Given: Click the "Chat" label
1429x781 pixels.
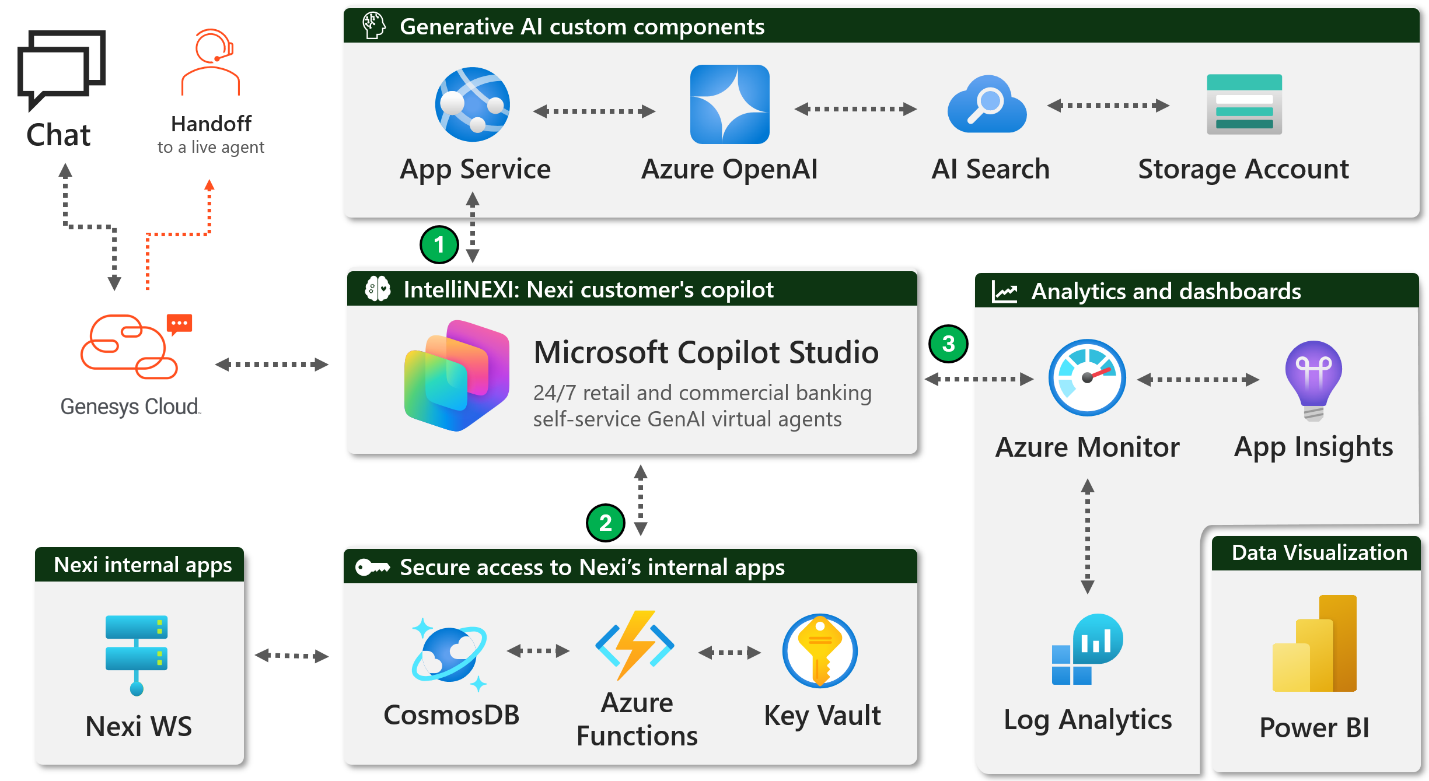Looking at the screenshot, I should 58,135.
